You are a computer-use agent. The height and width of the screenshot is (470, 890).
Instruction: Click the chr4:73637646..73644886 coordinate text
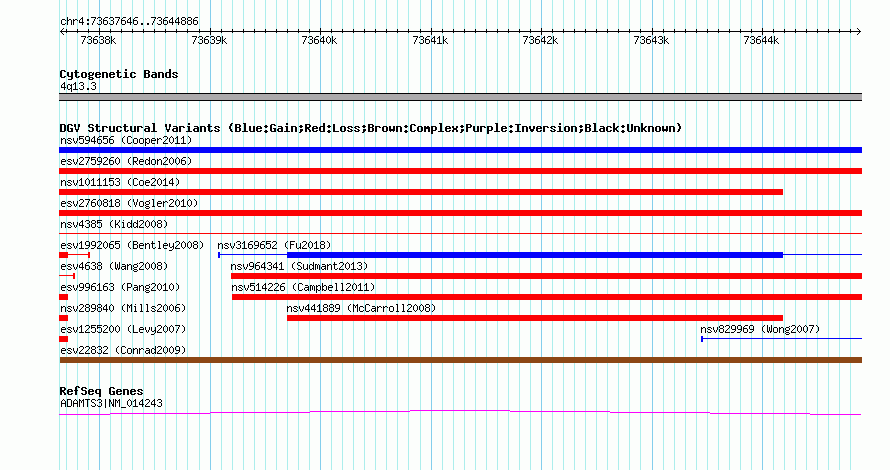[129, 22]
